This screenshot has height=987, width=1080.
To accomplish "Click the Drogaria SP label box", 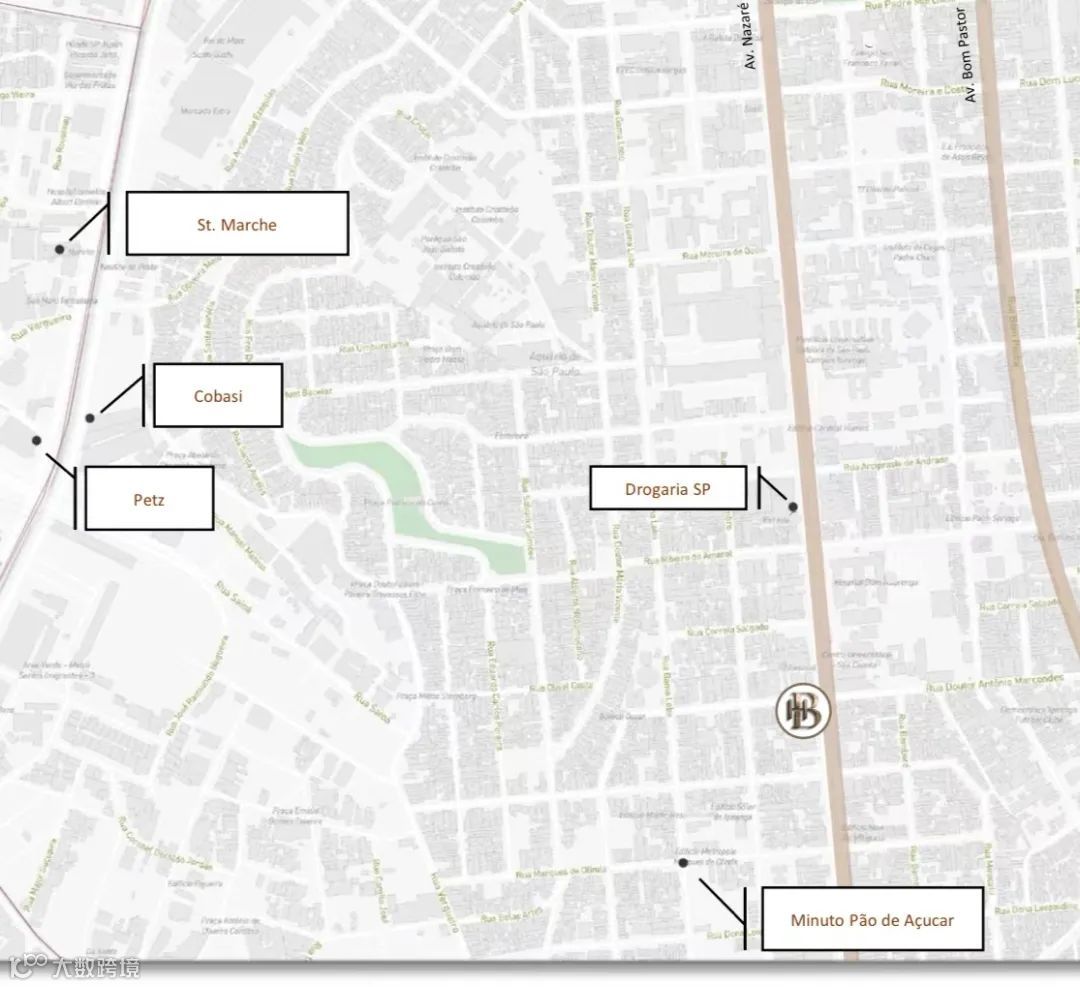I will [x=668, y=488].
